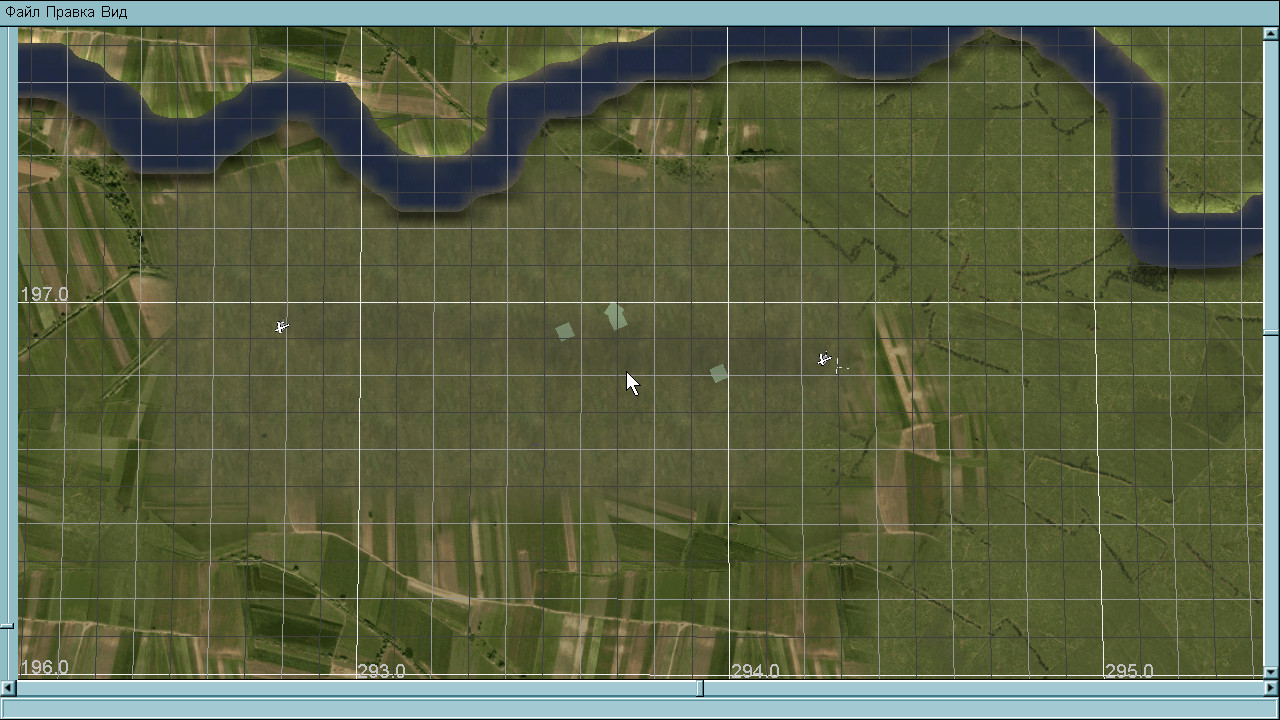Click the horizontal scrollbar thumb
Viewport: 1280px width, 720px height.
click(x=700, y=688)
